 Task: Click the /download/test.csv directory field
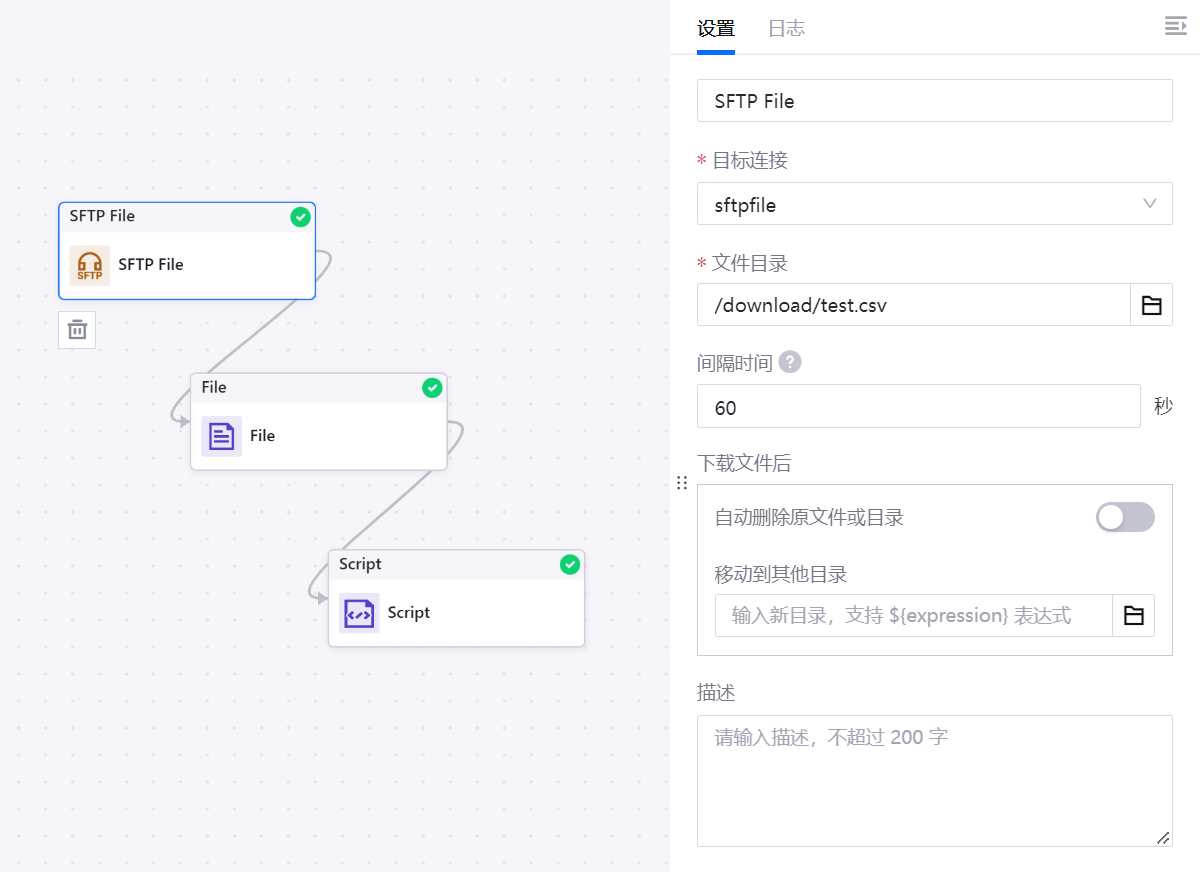(x=912, y=305)
